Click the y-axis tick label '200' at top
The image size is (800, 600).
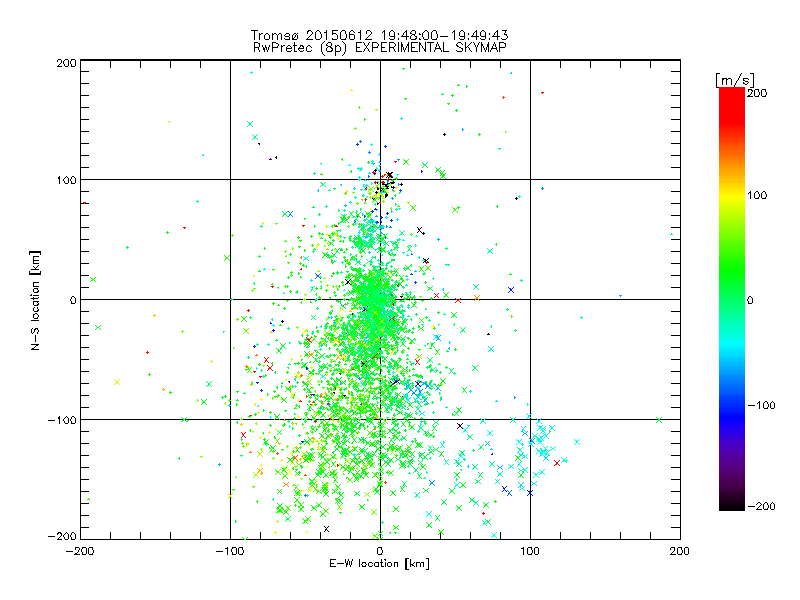pos(66,63)
